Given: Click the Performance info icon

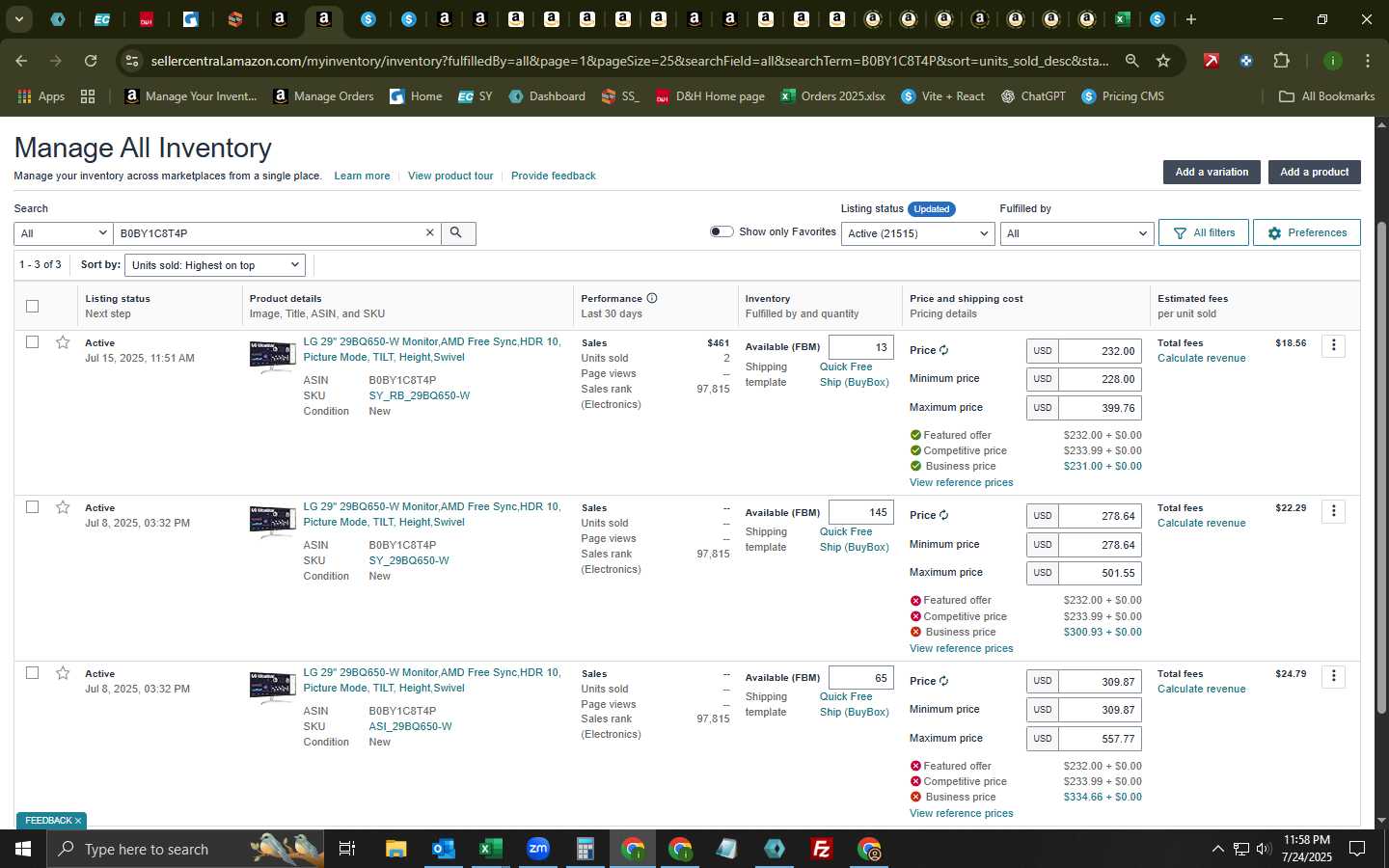Looking at the screenshot, I should point(652,298).
